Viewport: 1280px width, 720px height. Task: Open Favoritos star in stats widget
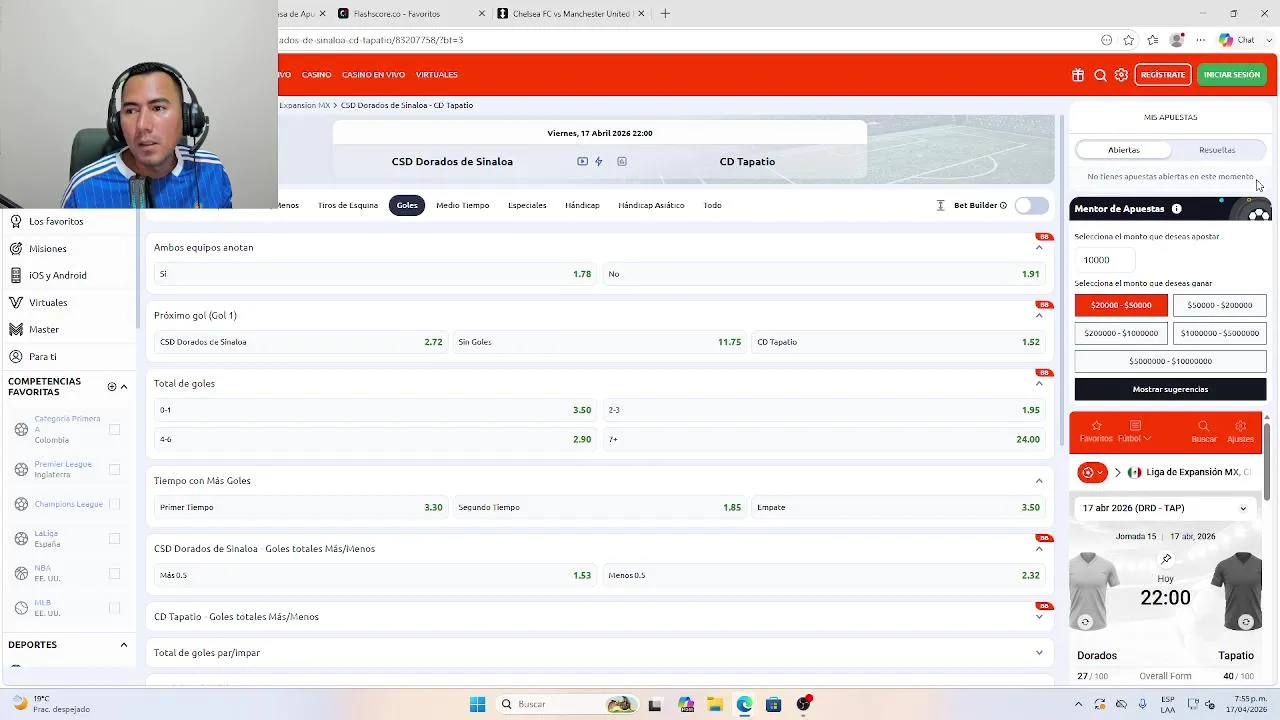click(x=1096, y=426)
